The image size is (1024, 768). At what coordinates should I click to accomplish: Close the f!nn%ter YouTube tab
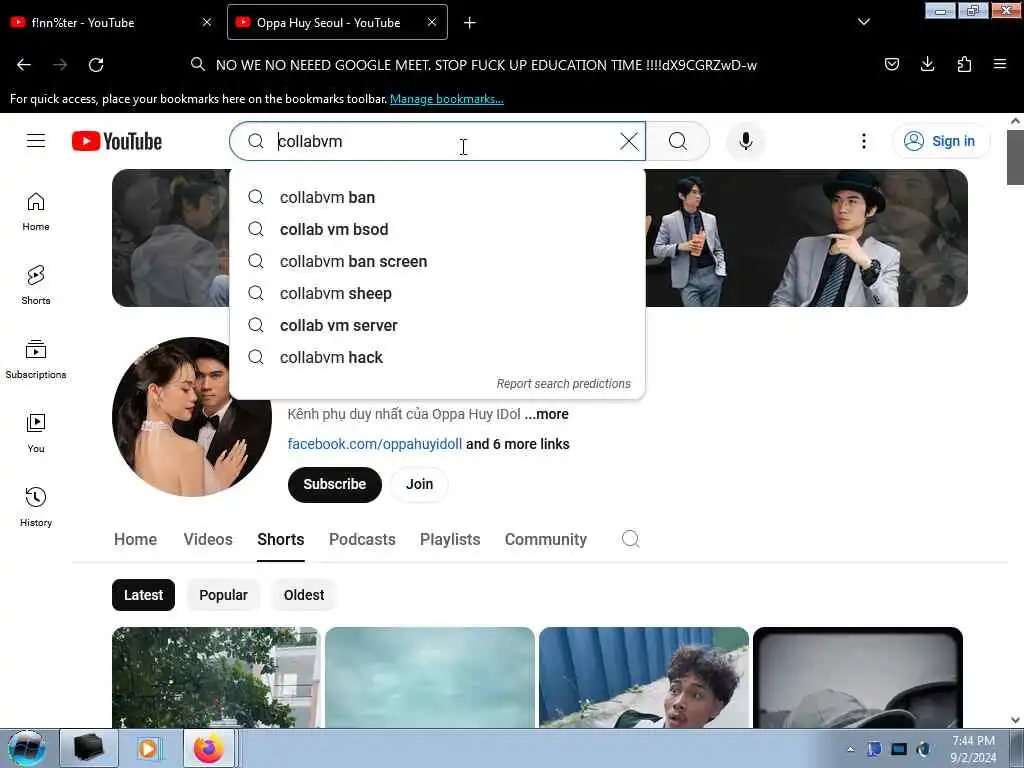pyautogui.click(x=207, y=22)
